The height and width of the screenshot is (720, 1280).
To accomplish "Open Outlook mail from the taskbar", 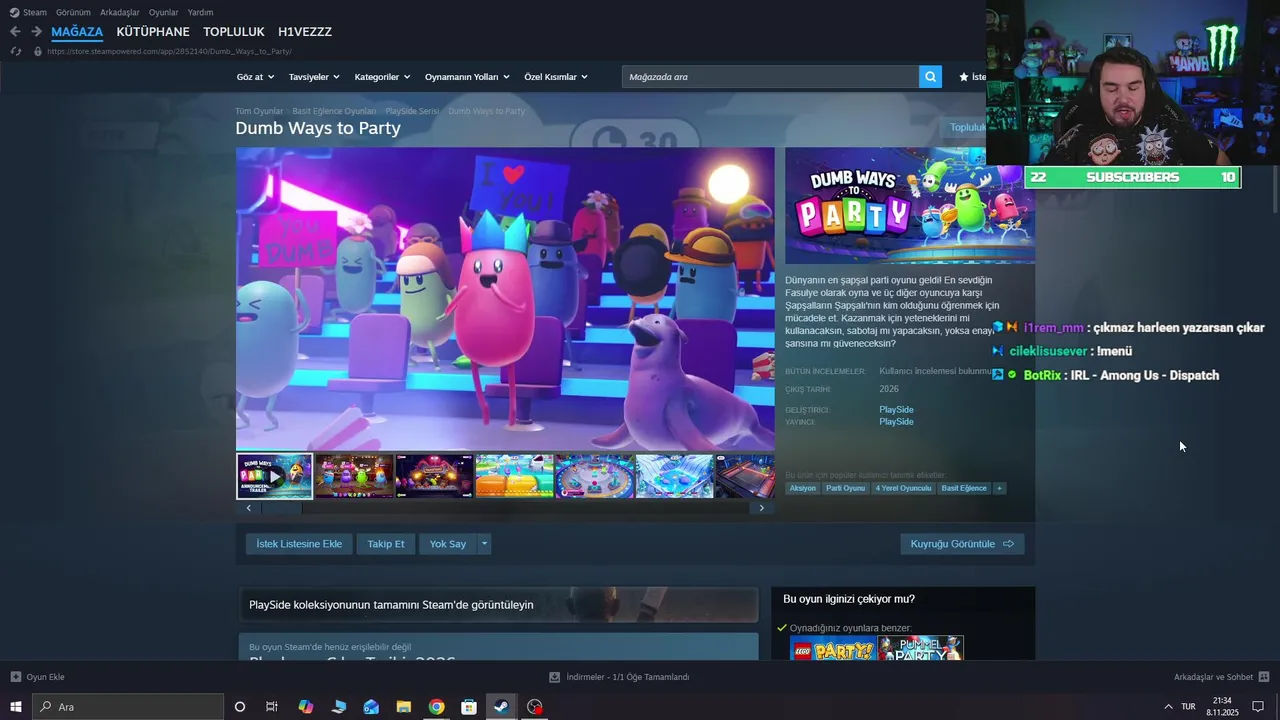I will 371,707.
